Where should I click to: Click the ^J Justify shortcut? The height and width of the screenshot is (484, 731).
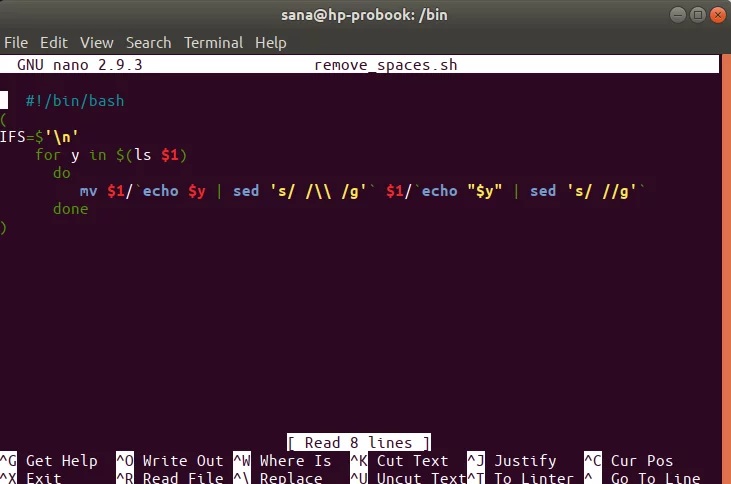pos(512,461)
